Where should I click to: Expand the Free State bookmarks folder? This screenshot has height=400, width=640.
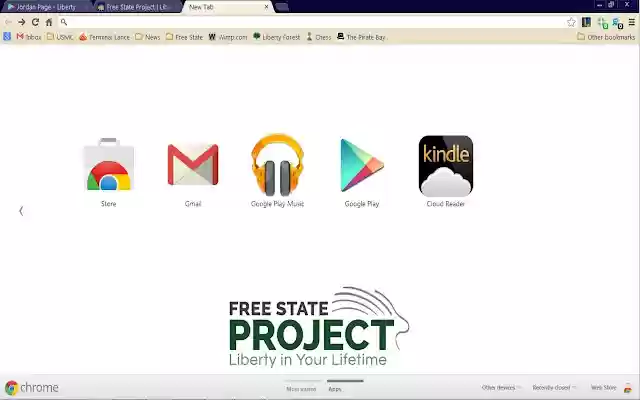184,37
